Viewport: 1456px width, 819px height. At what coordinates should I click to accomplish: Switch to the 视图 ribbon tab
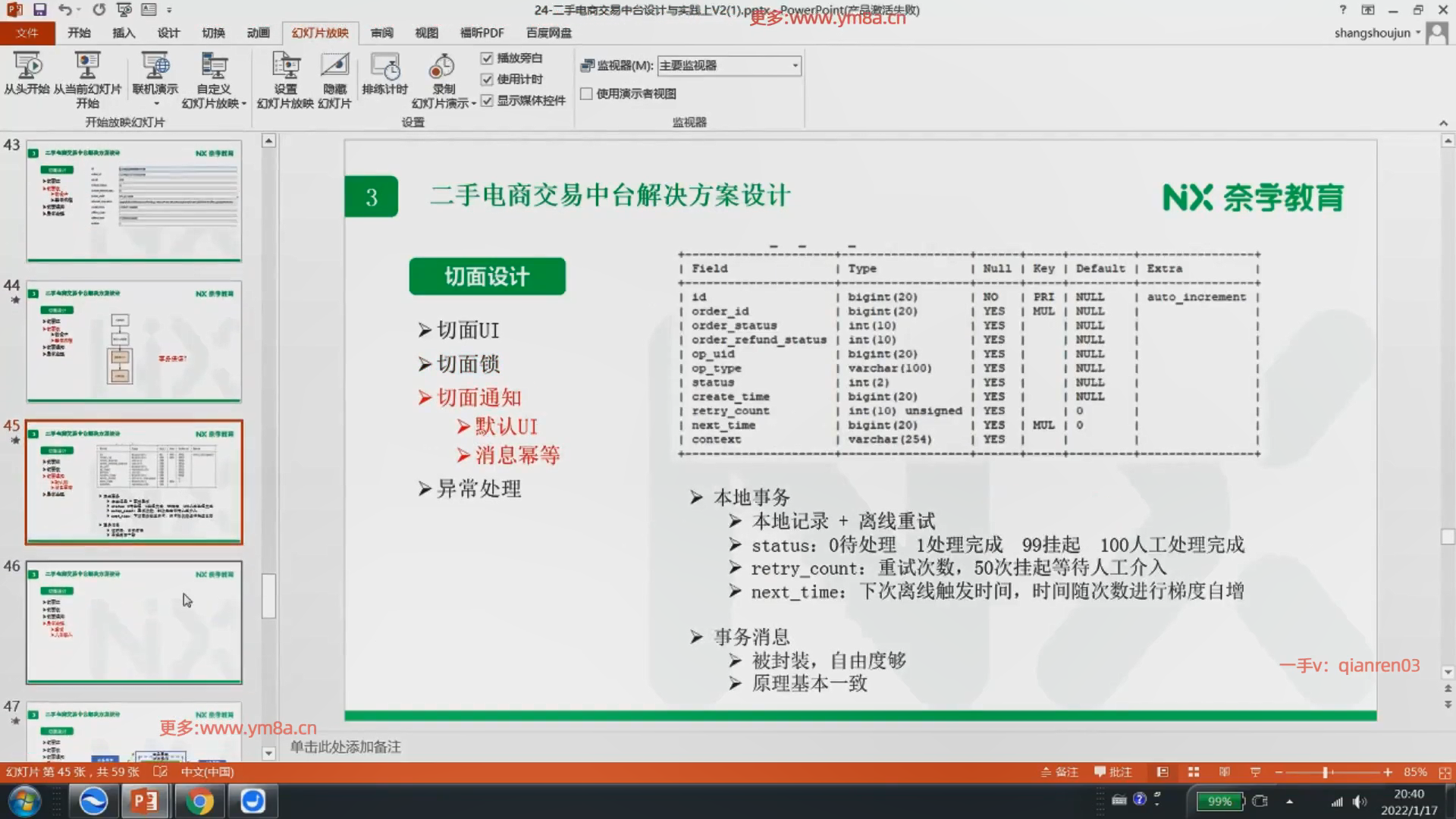click(x=426, y=33)
